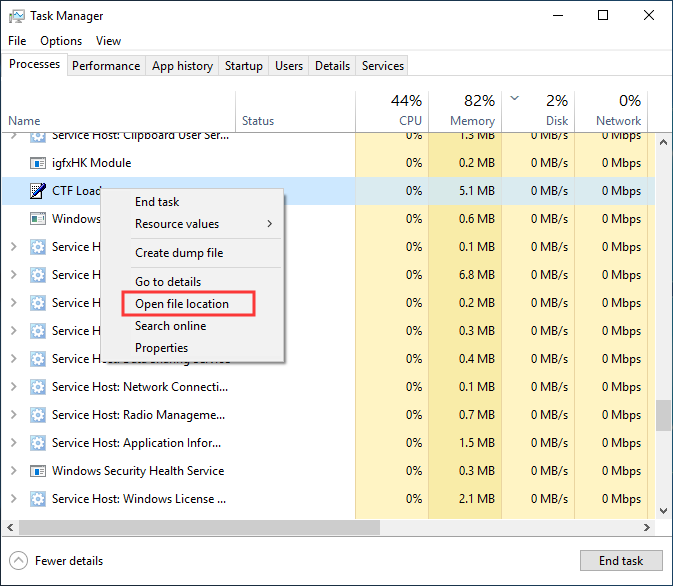Open the Startup tab

point(244,66)
